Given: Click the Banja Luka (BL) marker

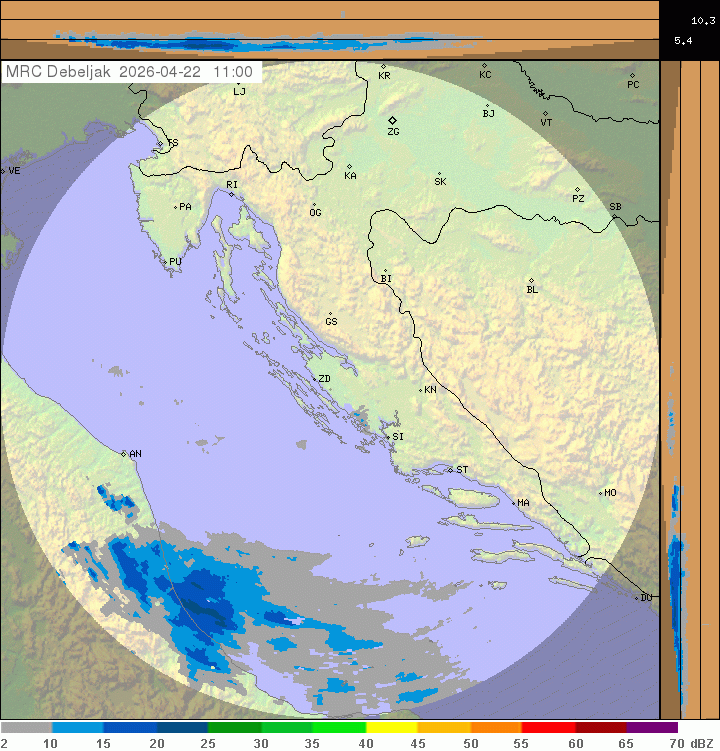Looking at the screenshot, I should tap(531, 281).
